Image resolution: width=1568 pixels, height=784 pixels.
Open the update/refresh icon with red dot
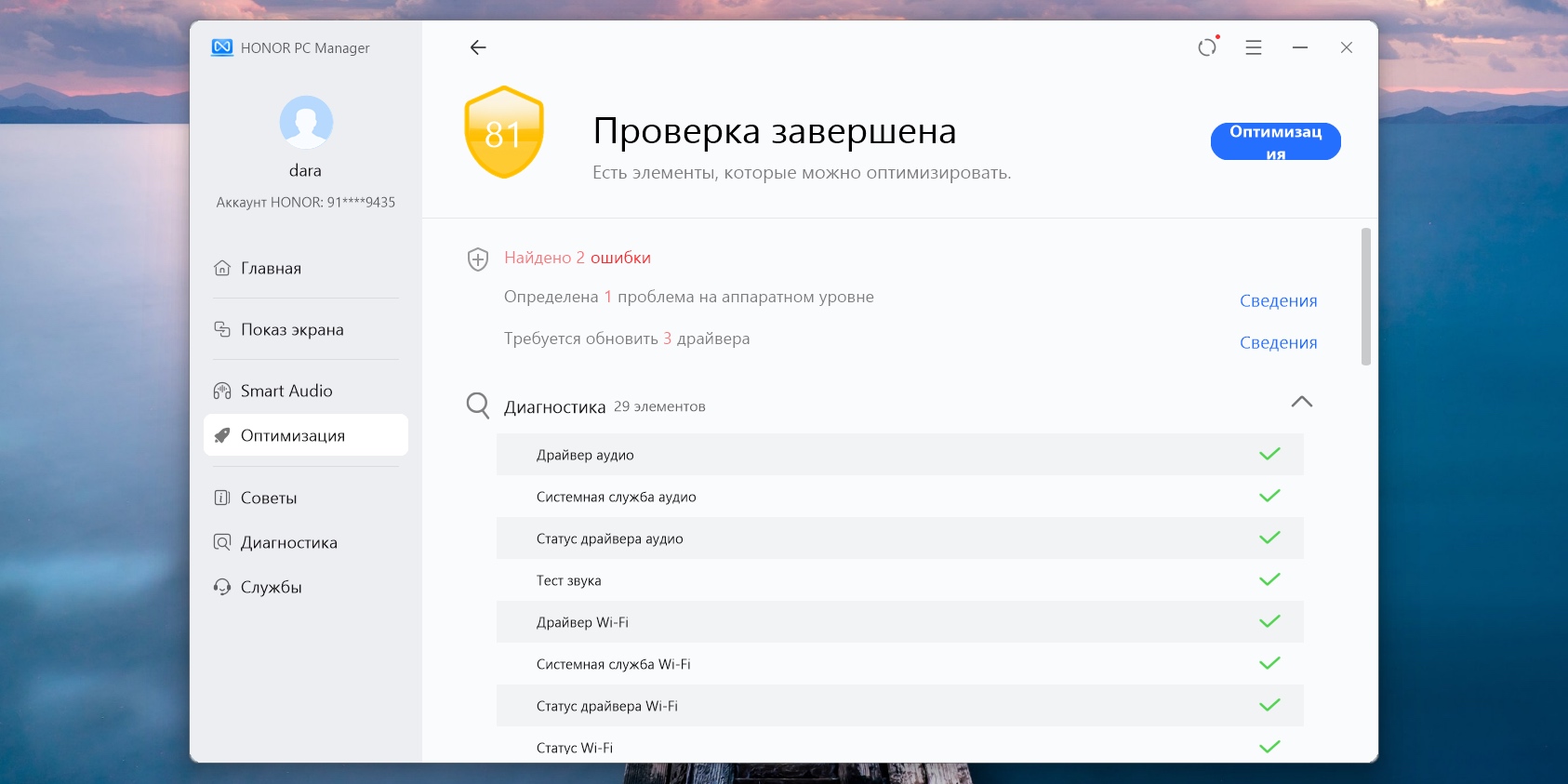tap(1208, 47)
